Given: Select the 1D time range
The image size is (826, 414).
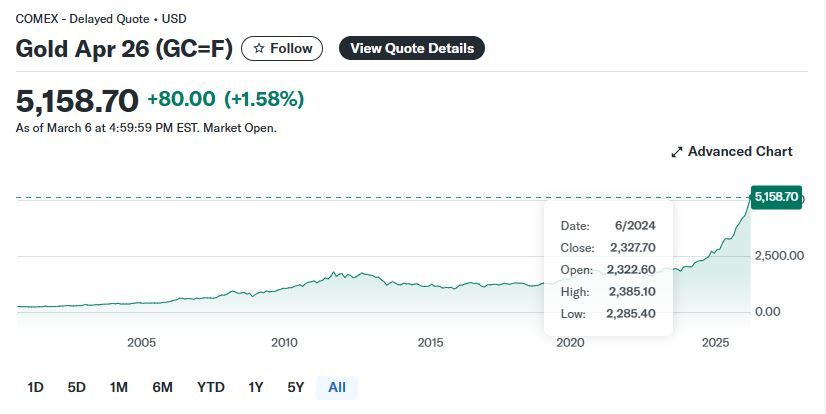Looking at the screenshot, I should (x=35, y=387).
